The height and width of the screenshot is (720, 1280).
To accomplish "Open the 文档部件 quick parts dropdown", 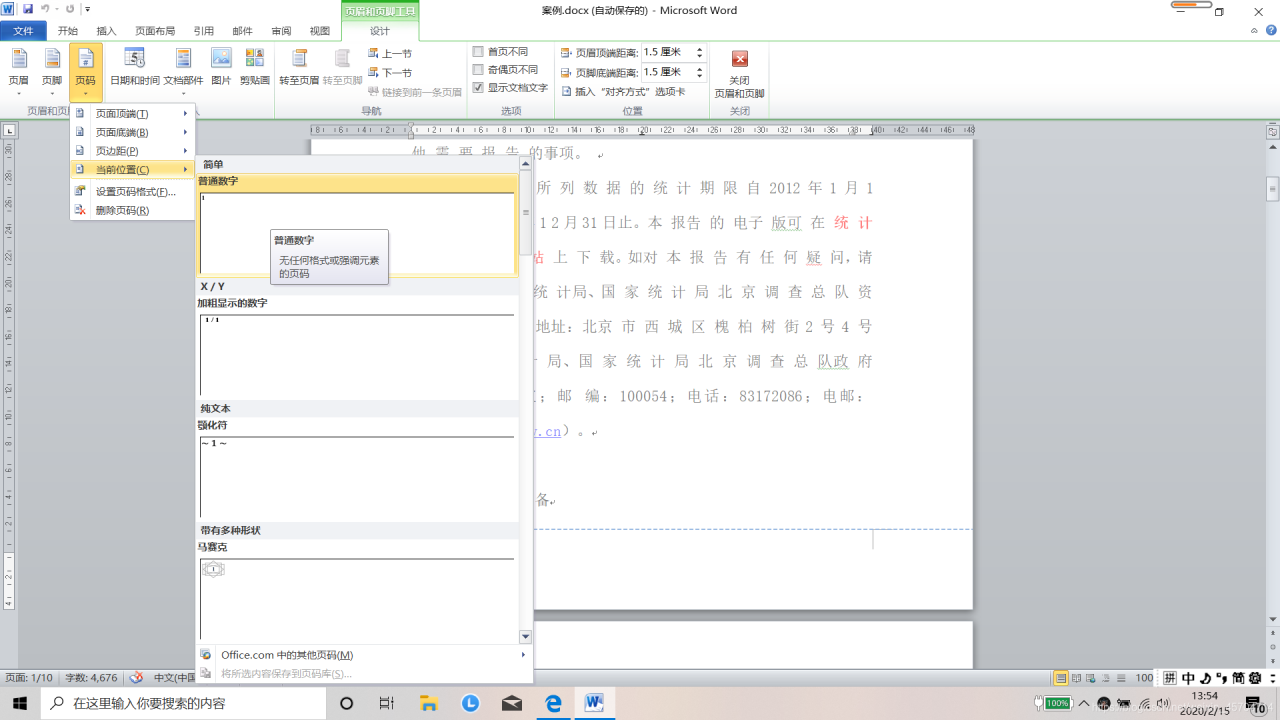I will [x=183, y=68].
